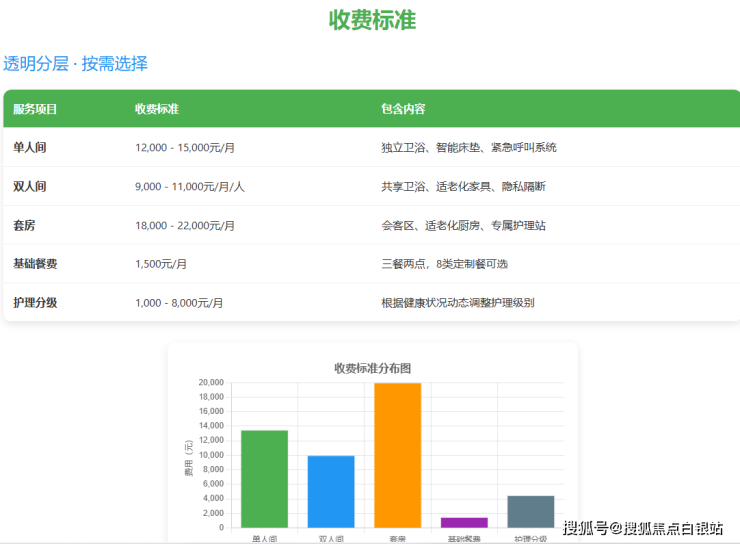Viewport: 740px width, 544px height.
Task: Click the 12,000 - 15,000元/月 price cell
Action: [185, 147]
